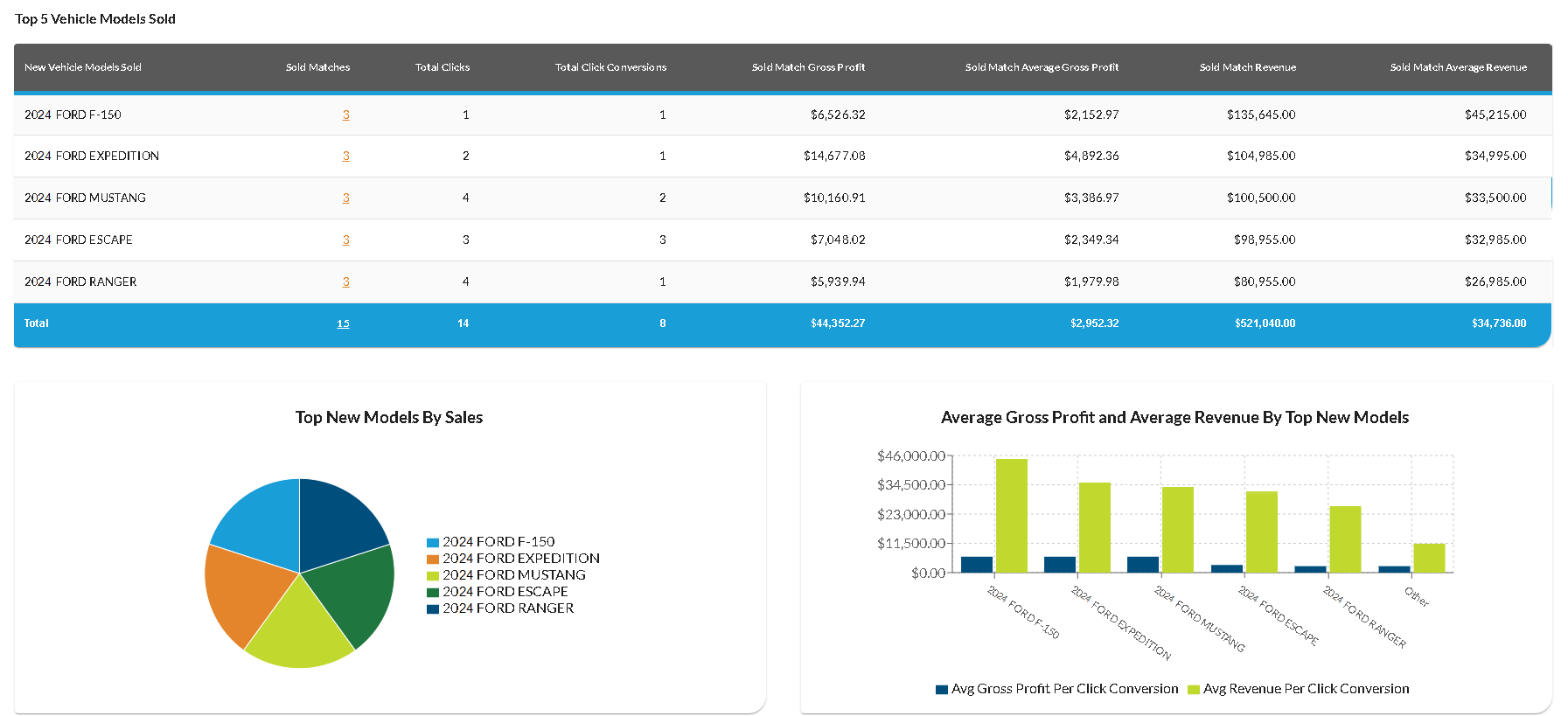Screen dimensions: 1568x716
Task: Open the 2024 Ford F-150 sold matches link
Action: pyautogui.click(x=345, y=115)
